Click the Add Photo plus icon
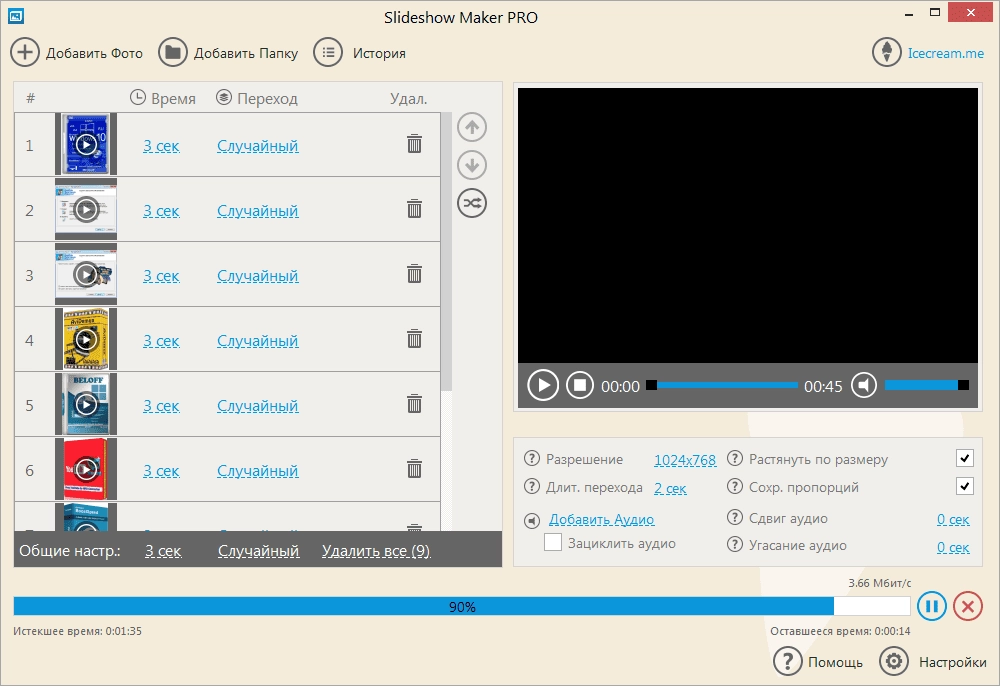This screenshot has width=1000, height=686. 25,52
